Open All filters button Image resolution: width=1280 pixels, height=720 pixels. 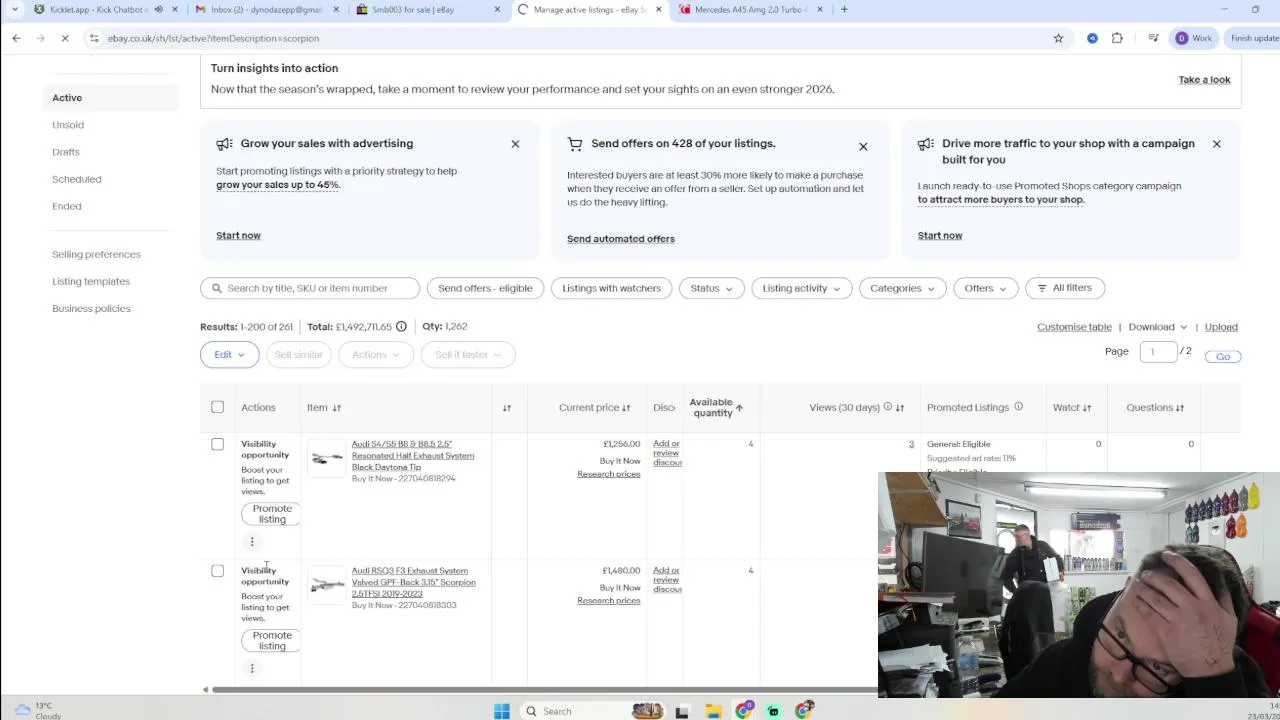(1065, 288)
